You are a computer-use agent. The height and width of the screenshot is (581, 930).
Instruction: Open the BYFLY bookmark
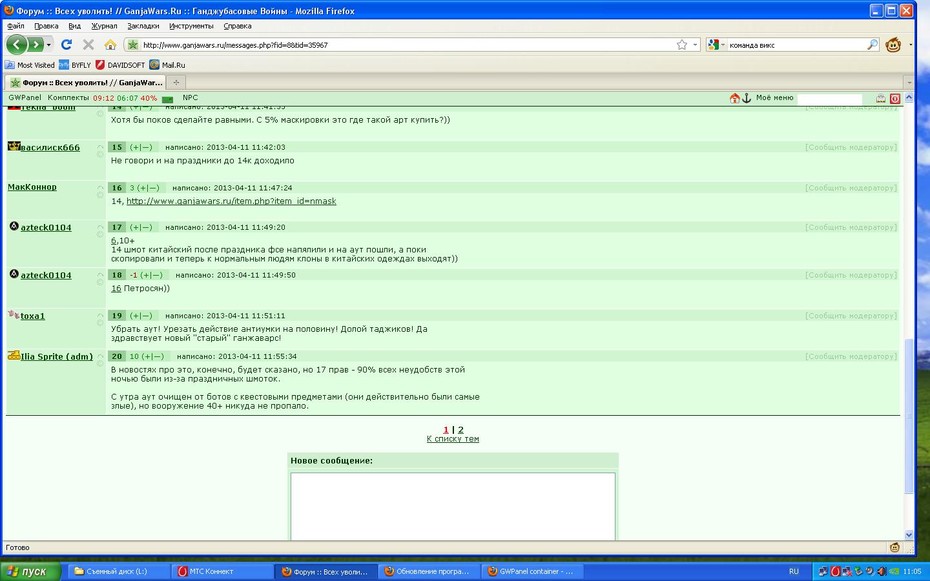coord(75,65)
